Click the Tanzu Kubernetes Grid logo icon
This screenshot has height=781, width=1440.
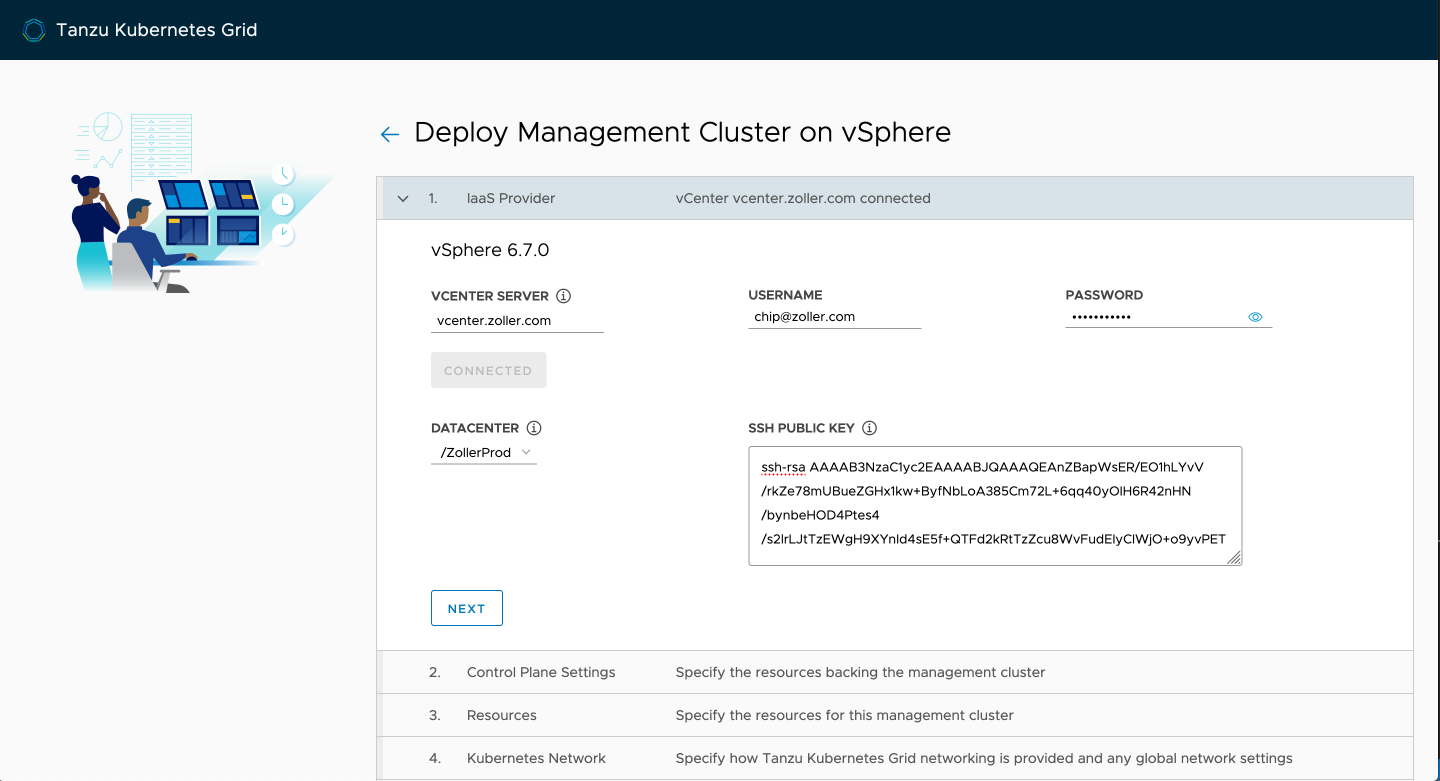[x=34, y=30]
